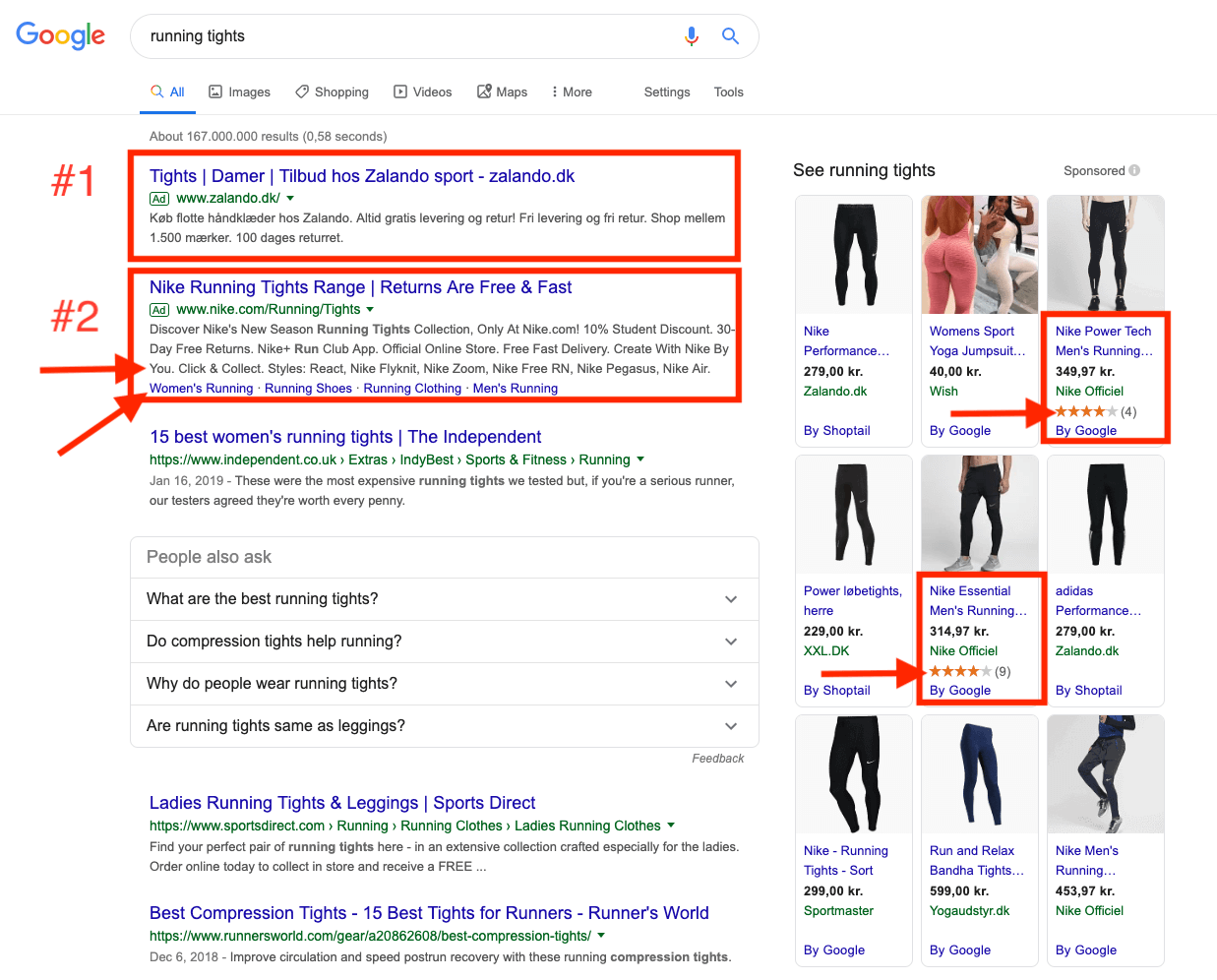Open the More options menu
Viewport: 1217px width, 980px height.
click(571, 92)
